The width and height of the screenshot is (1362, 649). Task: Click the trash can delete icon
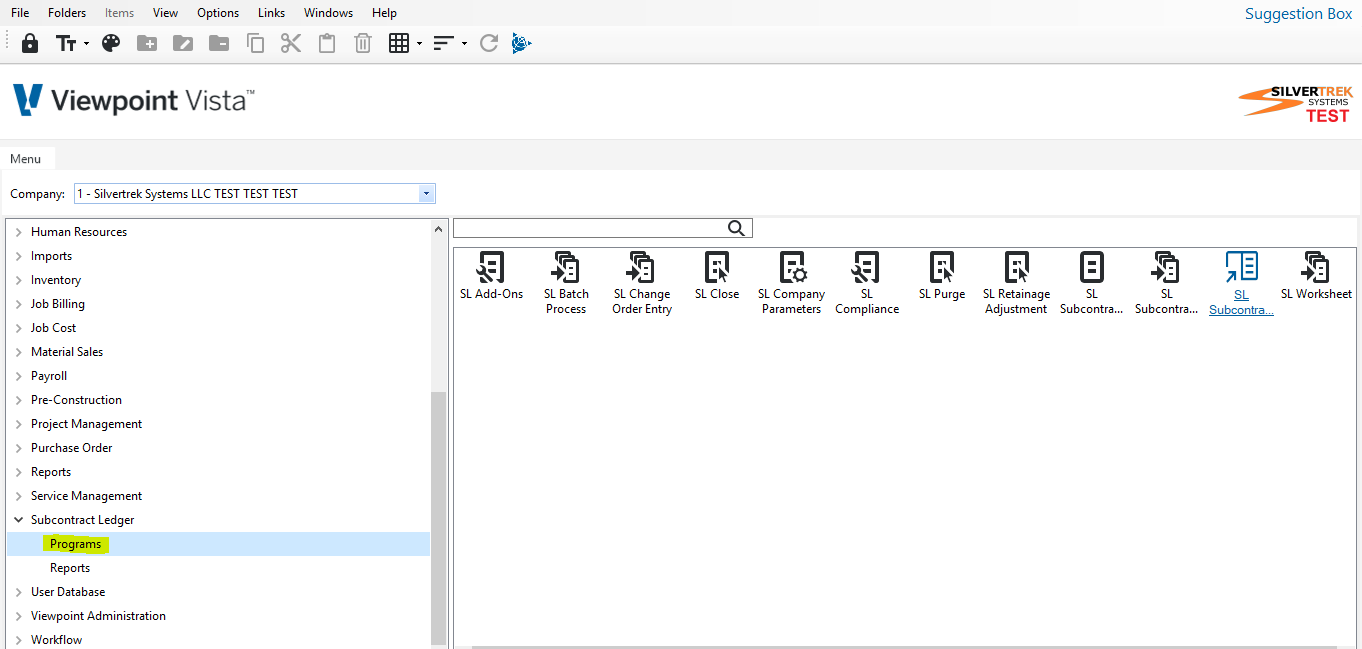tap(363, 43)
